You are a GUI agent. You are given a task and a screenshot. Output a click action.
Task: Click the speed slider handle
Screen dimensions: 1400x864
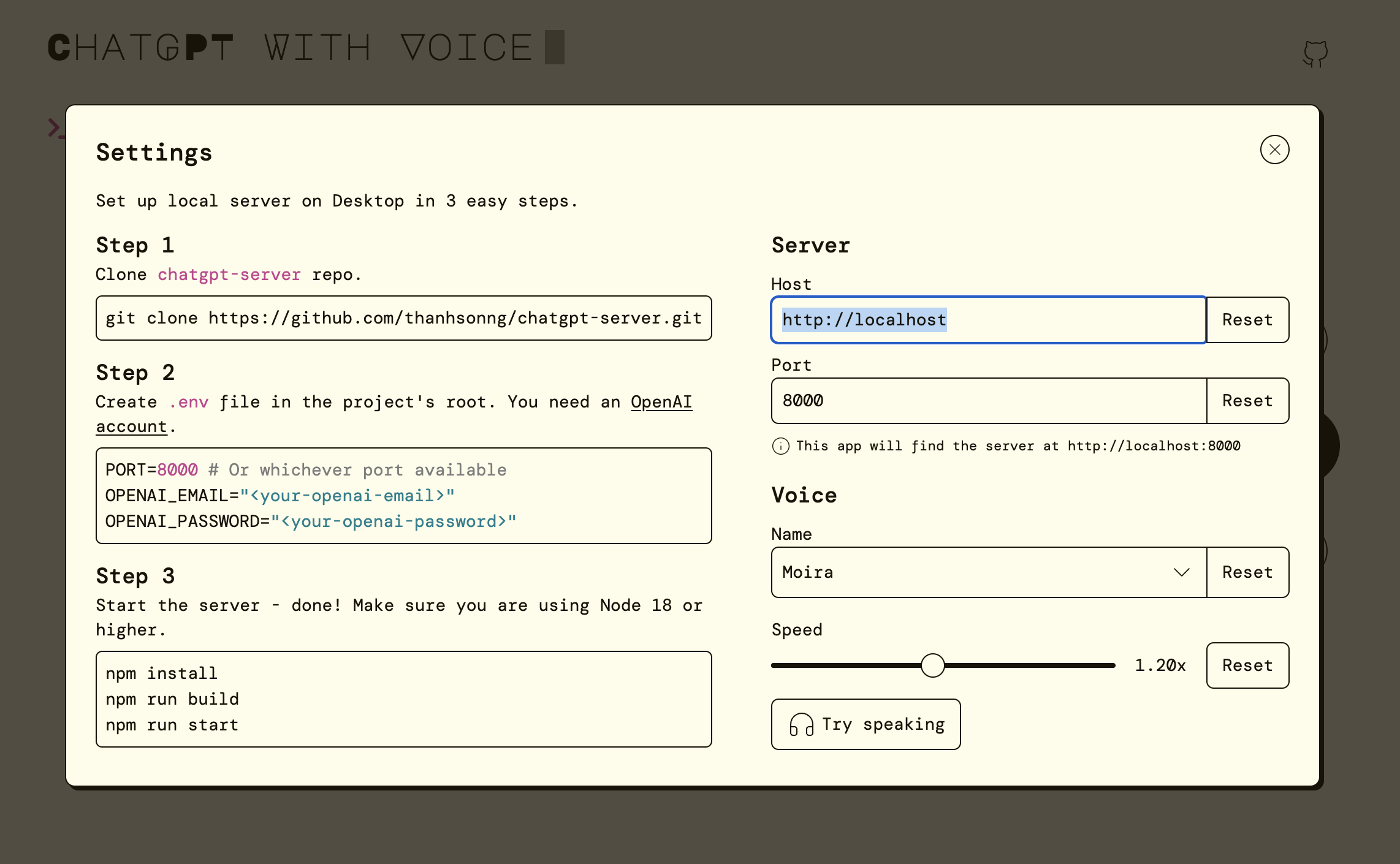point(932,665)
